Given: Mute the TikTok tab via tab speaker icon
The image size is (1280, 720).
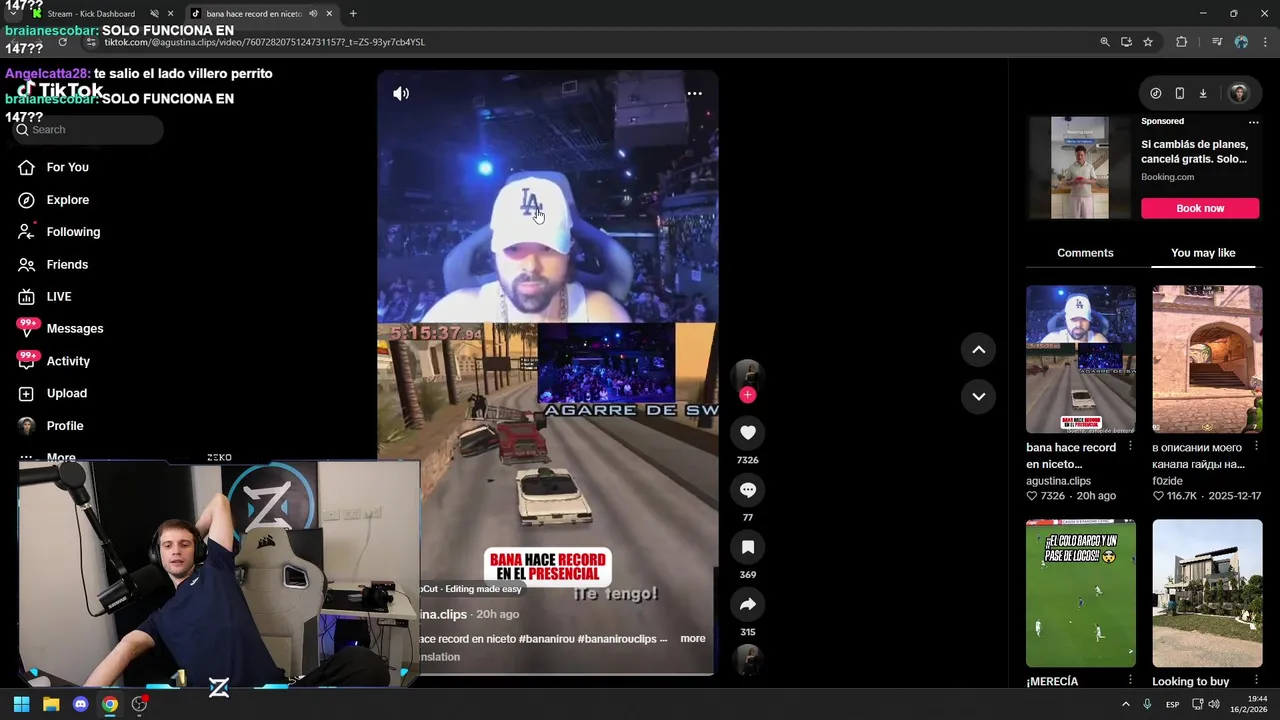Looking at the screenshot, I should point(313,14).
